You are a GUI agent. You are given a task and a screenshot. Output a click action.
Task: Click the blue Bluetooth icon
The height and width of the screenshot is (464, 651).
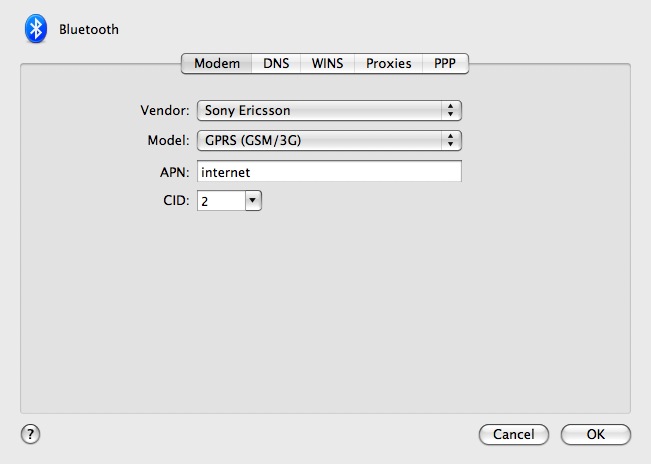point(36,29)
